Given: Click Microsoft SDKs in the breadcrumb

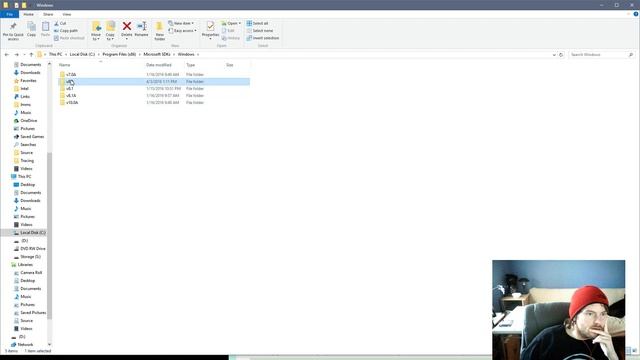Looking at the screenshot, I should point(157,54).
